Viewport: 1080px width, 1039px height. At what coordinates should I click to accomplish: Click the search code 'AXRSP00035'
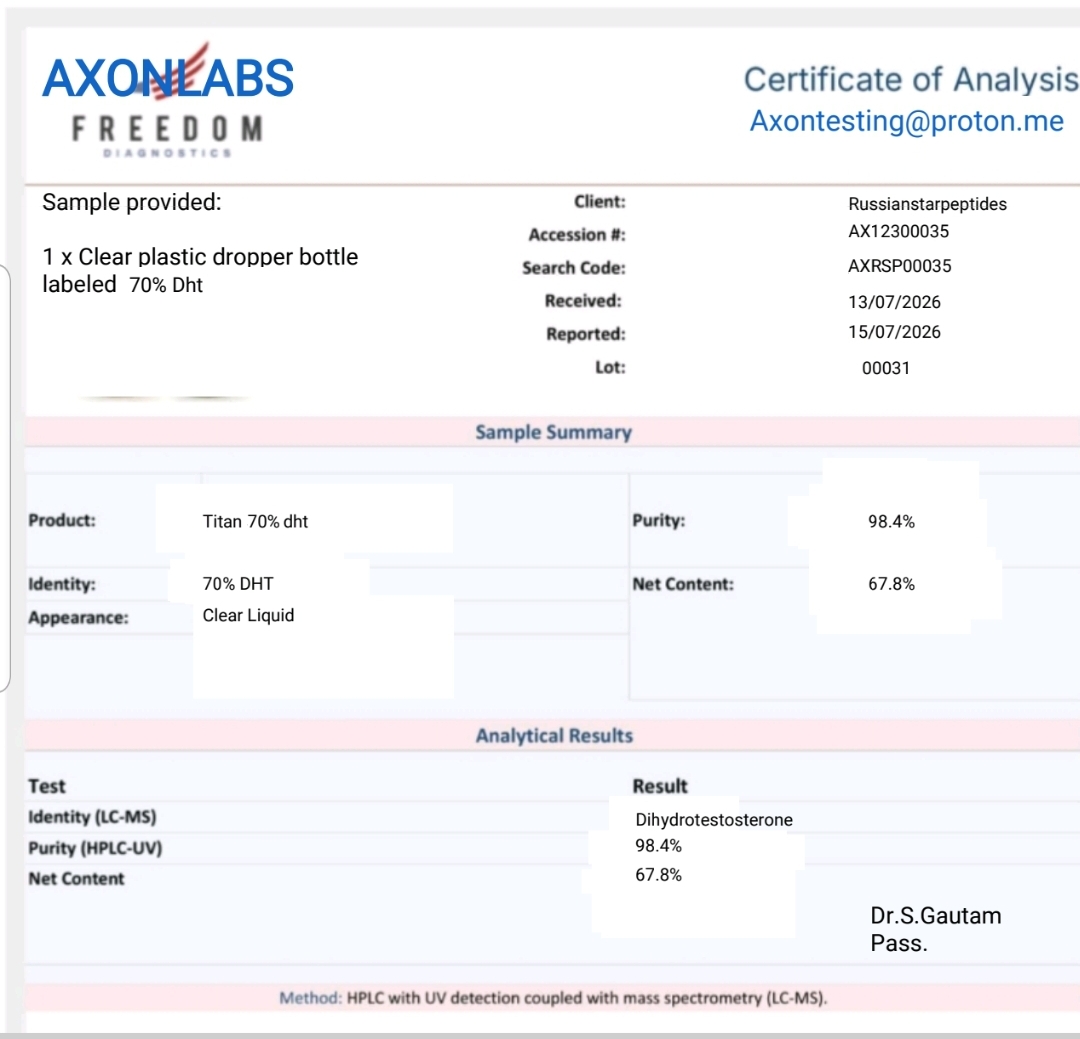pyautogui.click(x=900, y=266)
